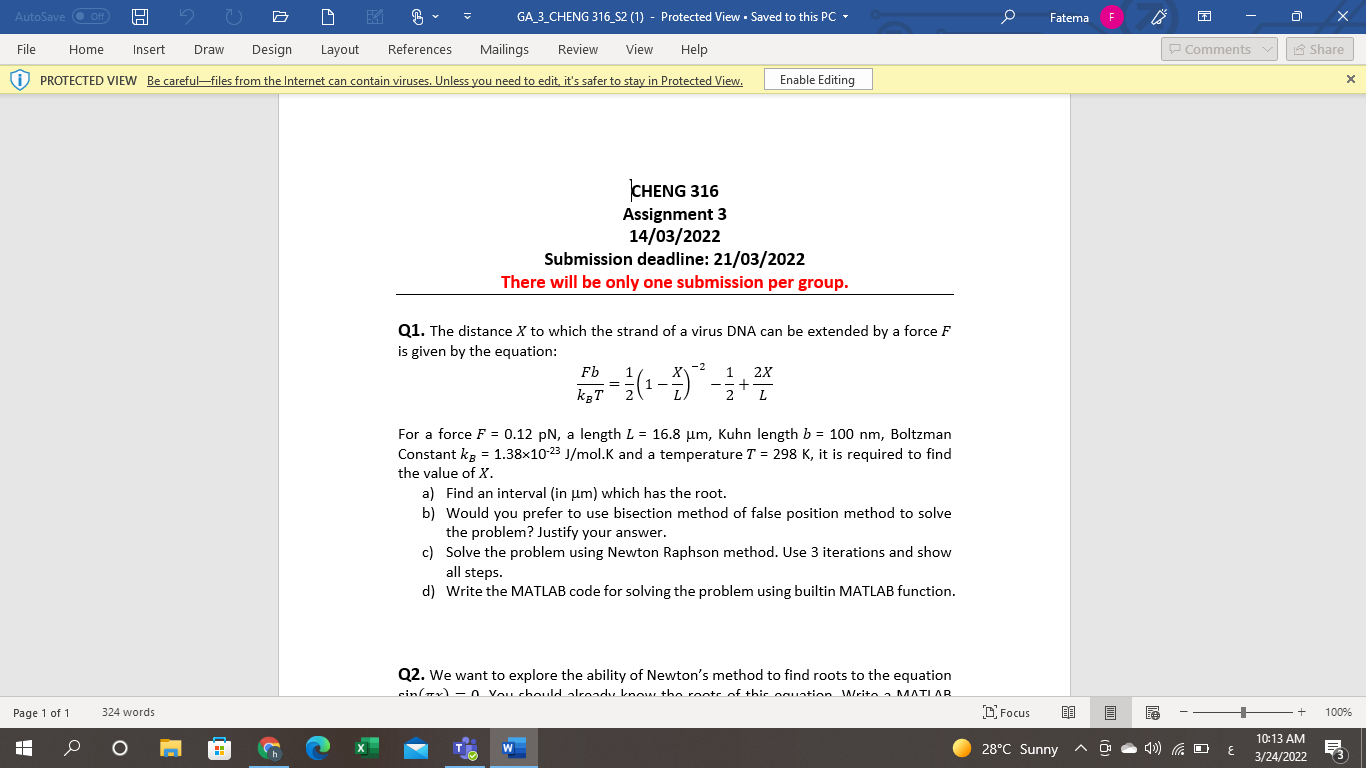Click the speaker icon to adjust volume
1366x768 pixels.
(1152, 748)
